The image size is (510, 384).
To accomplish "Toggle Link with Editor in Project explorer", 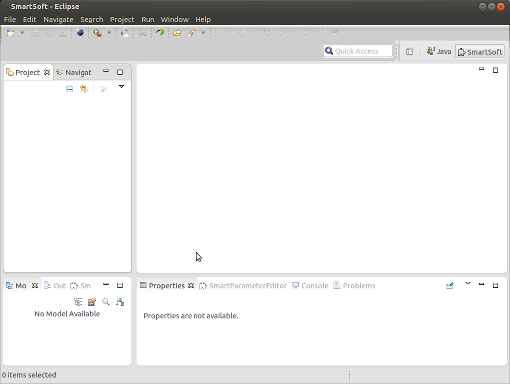I will pos(84,89).
